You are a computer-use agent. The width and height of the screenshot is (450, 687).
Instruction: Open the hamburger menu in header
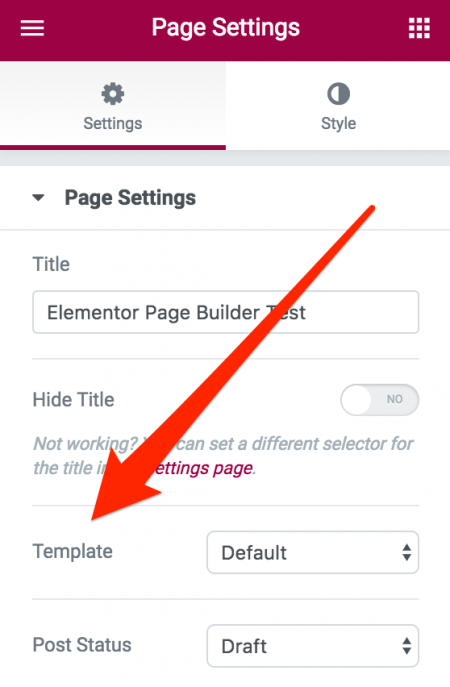click(x=32, y=28)
